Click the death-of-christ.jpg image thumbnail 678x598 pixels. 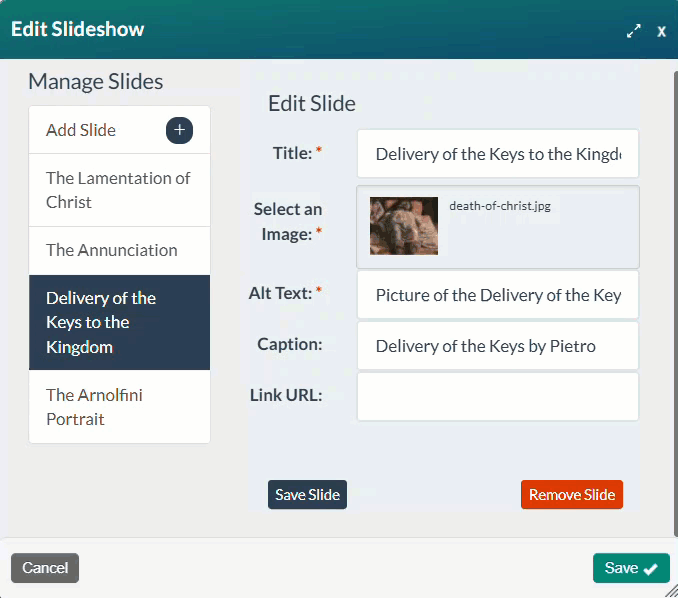403,226
